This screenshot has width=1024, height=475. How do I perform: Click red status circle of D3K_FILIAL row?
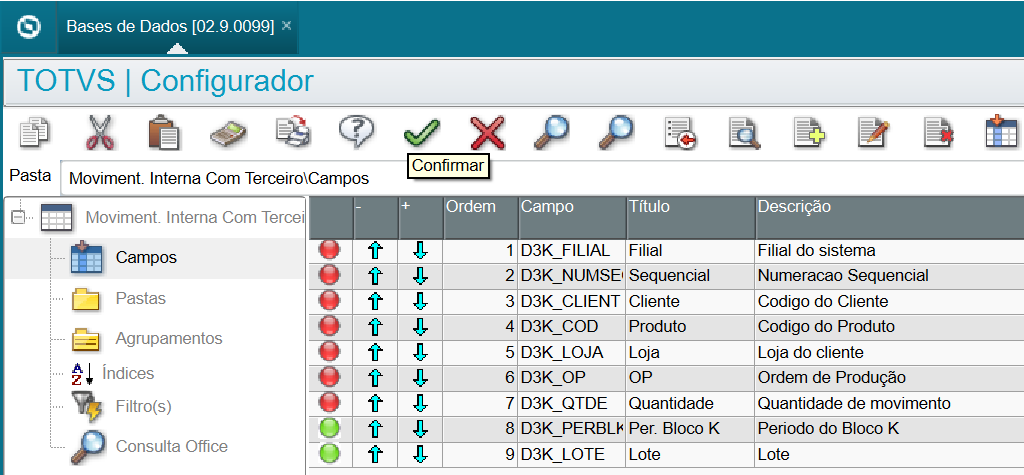(330, 250)
